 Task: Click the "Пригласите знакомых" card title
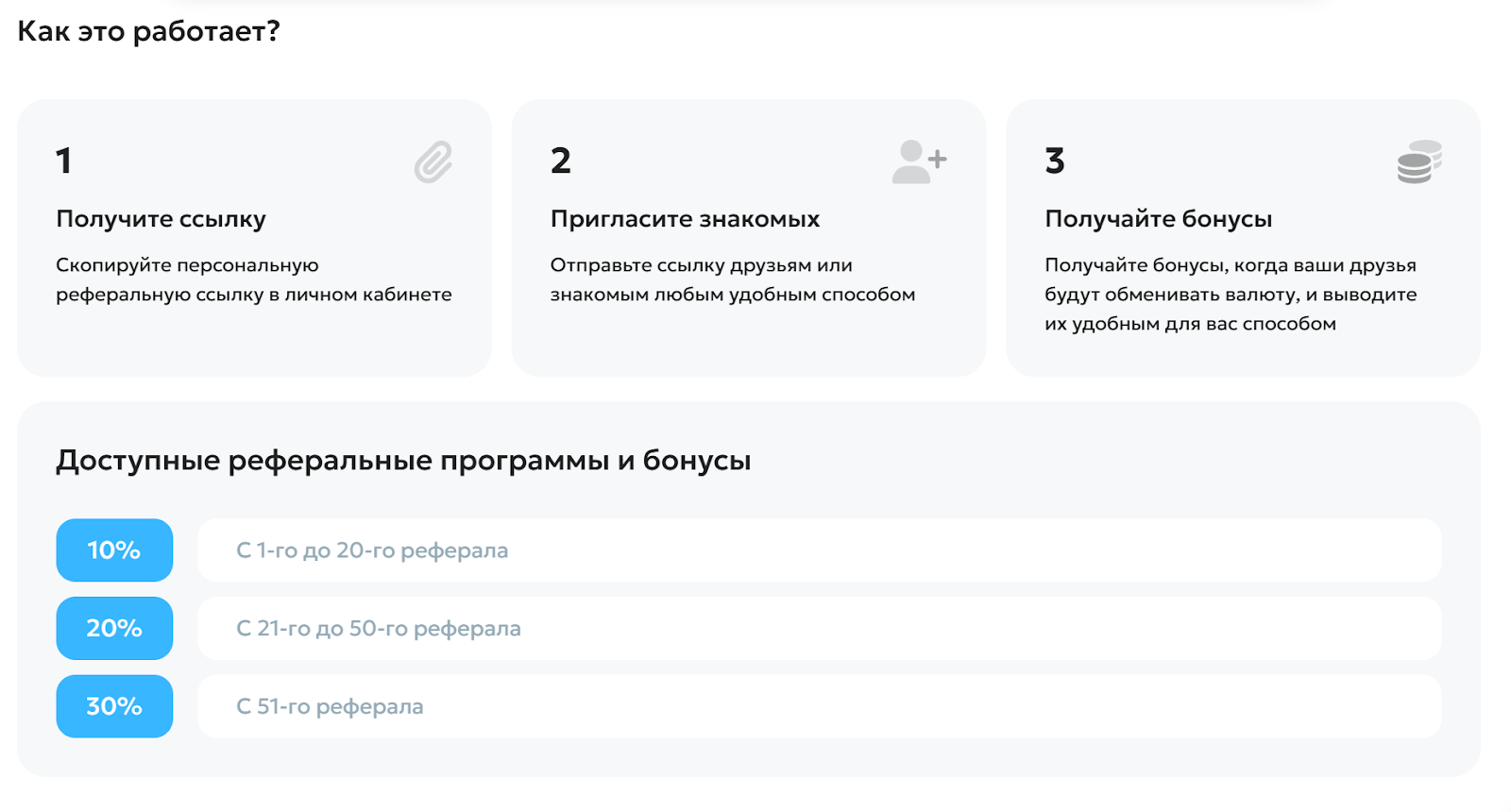click(x=685, y=219)
